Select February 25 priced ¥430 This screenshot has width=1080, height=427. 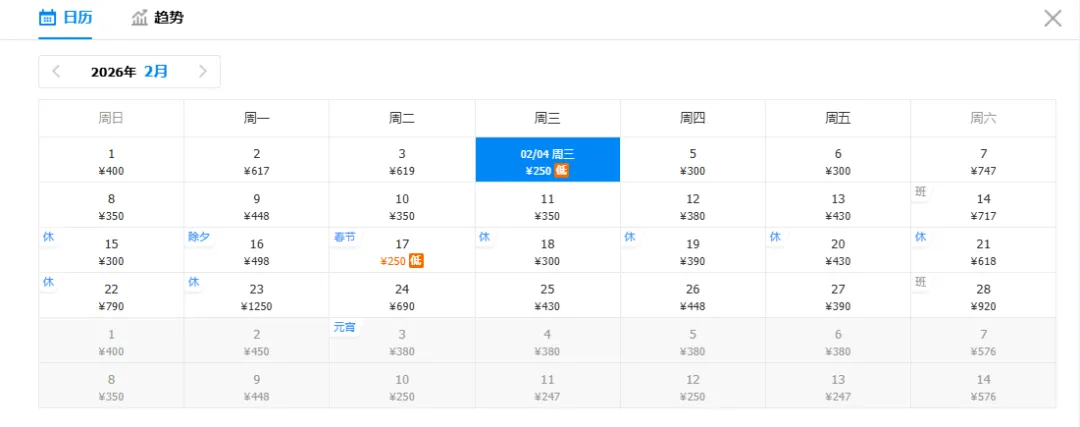pos(548,295)
